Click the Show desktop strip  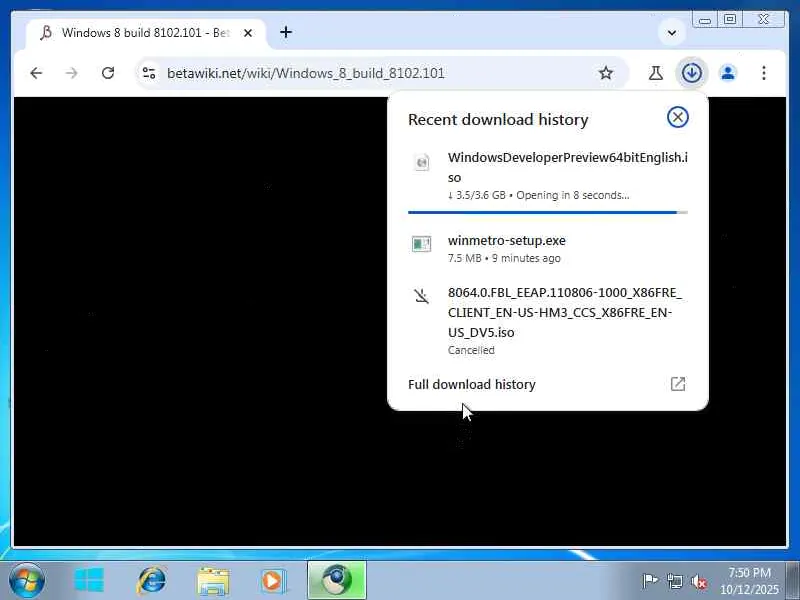pyautogui.click(x=793, y=581)
